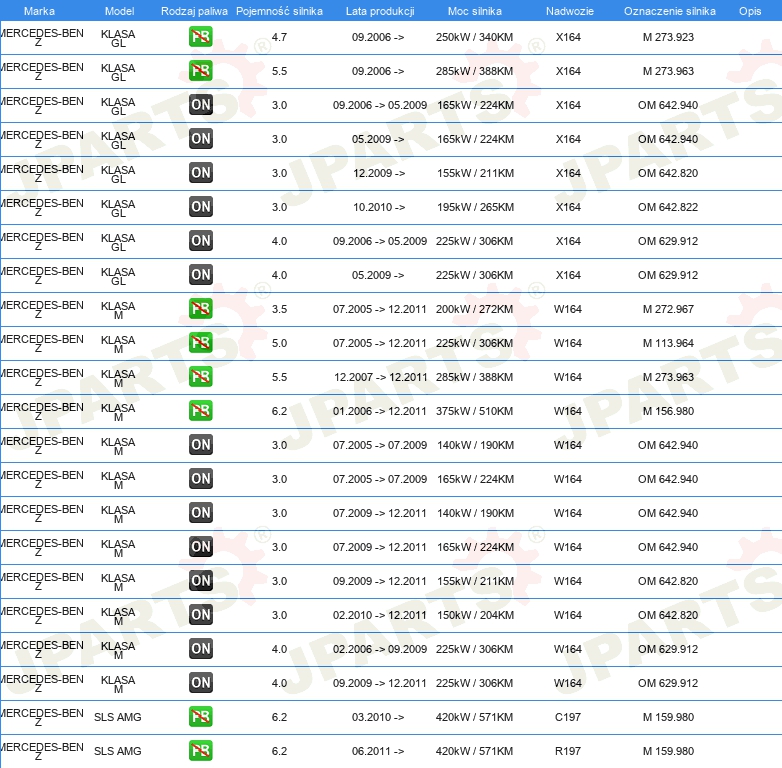
Task: Click the PB icon for the 510KM Klasa M
Action: [x=201, y=411]
